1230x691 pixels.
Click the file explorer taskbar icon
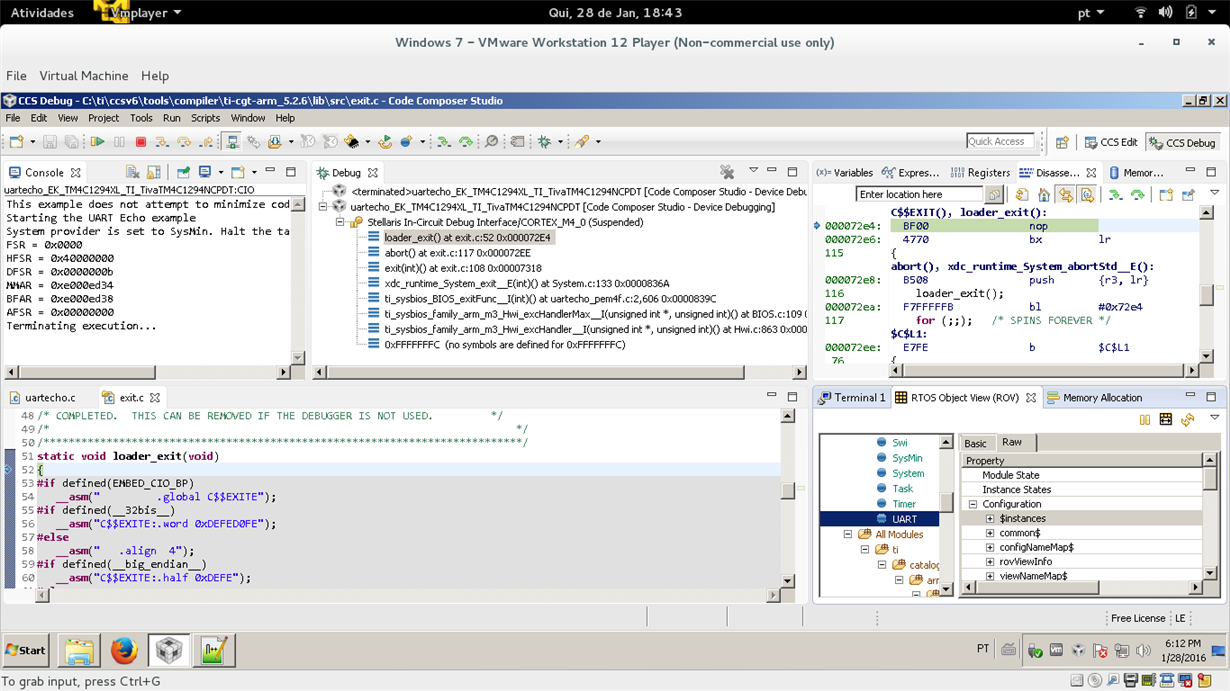click(x=79, y=650)
